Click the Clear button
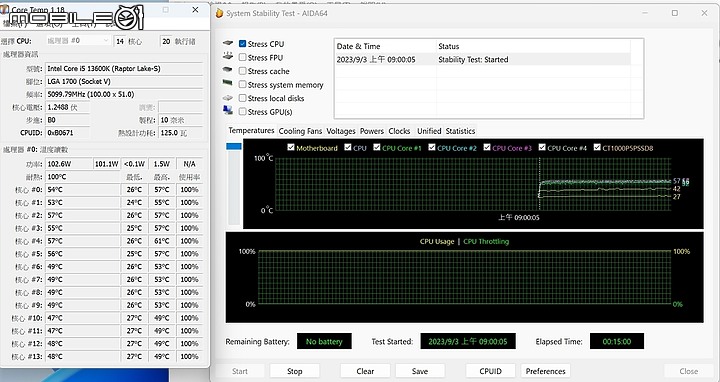Viewport: 720px width, 382px height. pos(365,371)
